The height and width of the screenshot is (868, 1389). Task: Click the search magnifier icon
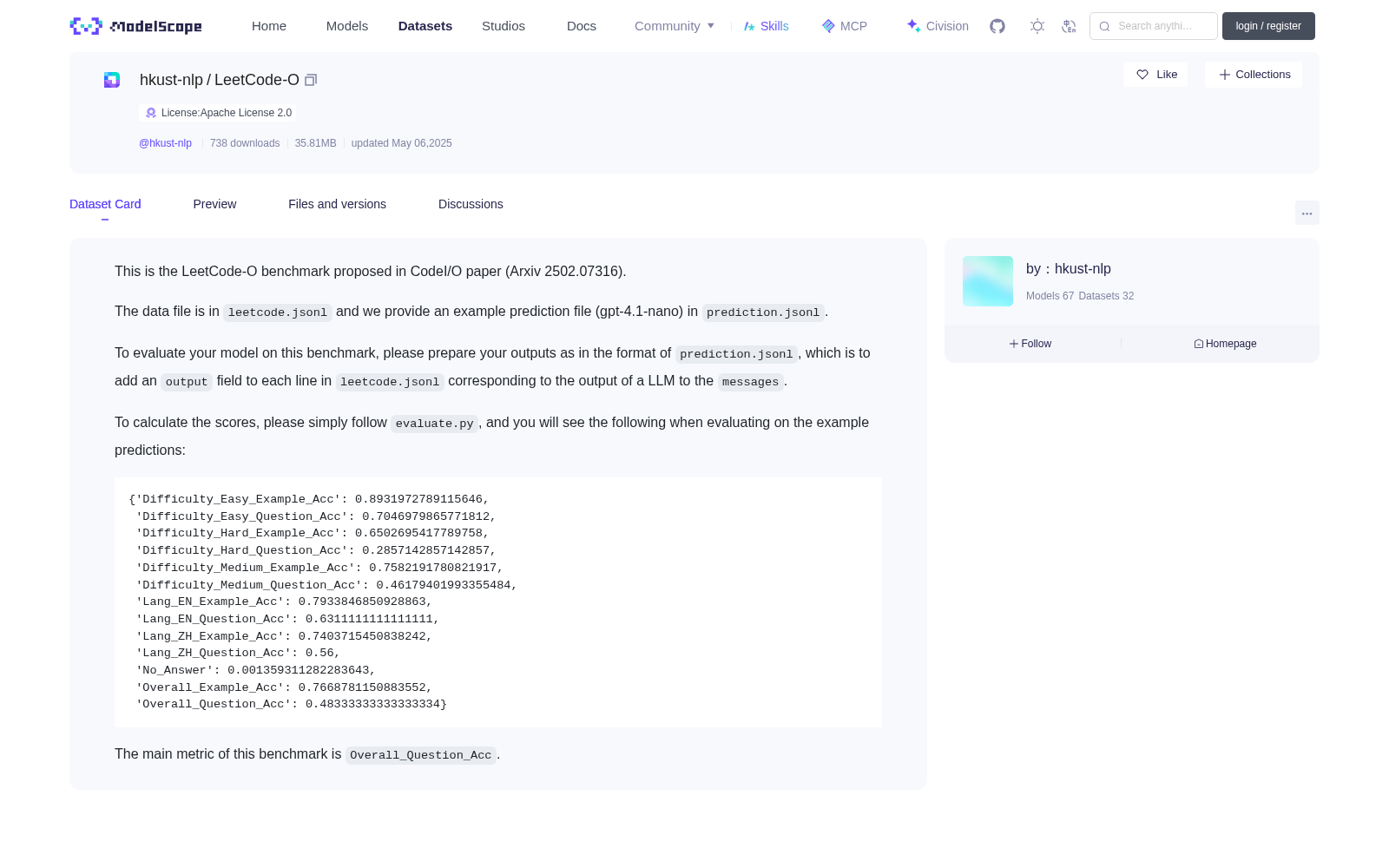point(1104,26)
